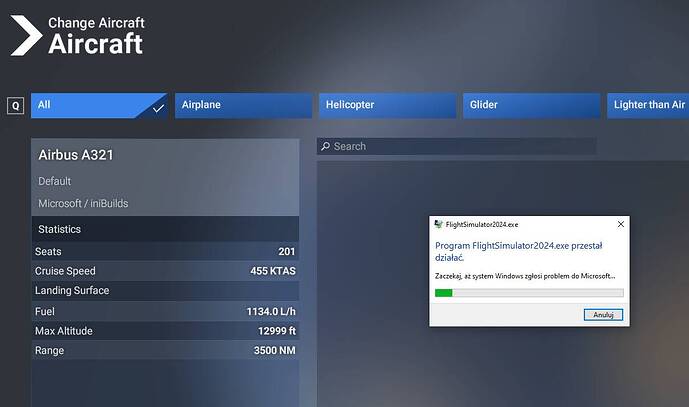Close the FlightSimulator2024.exe dialog
Image resolution: width=689 pixels, height=407 pixels.
[620, 224]
